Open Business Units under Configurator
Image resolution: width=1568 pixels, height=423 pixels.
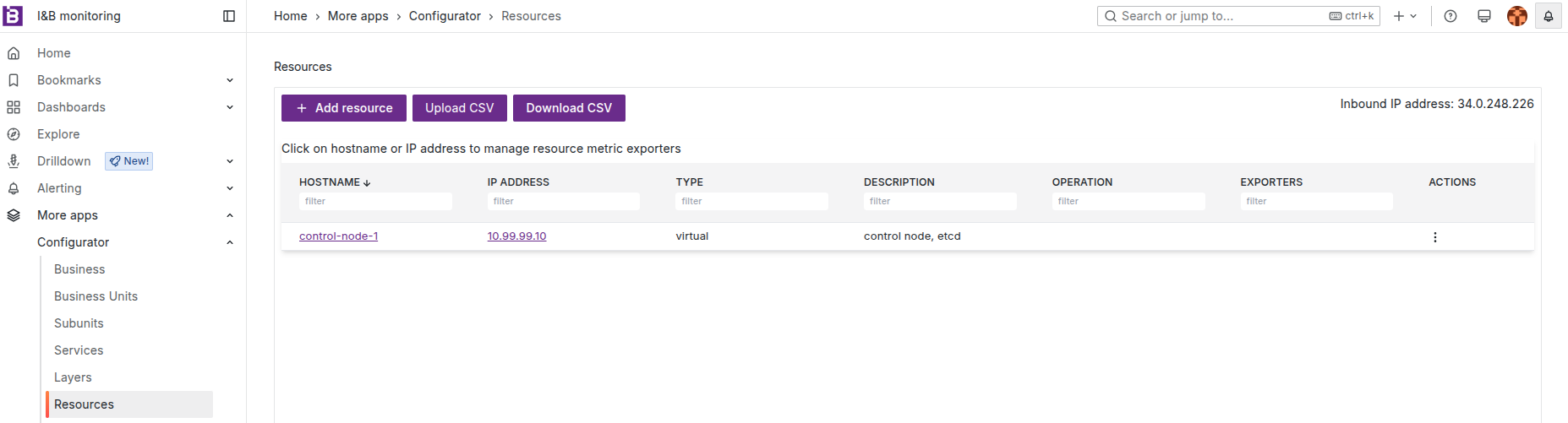(96, 296)
